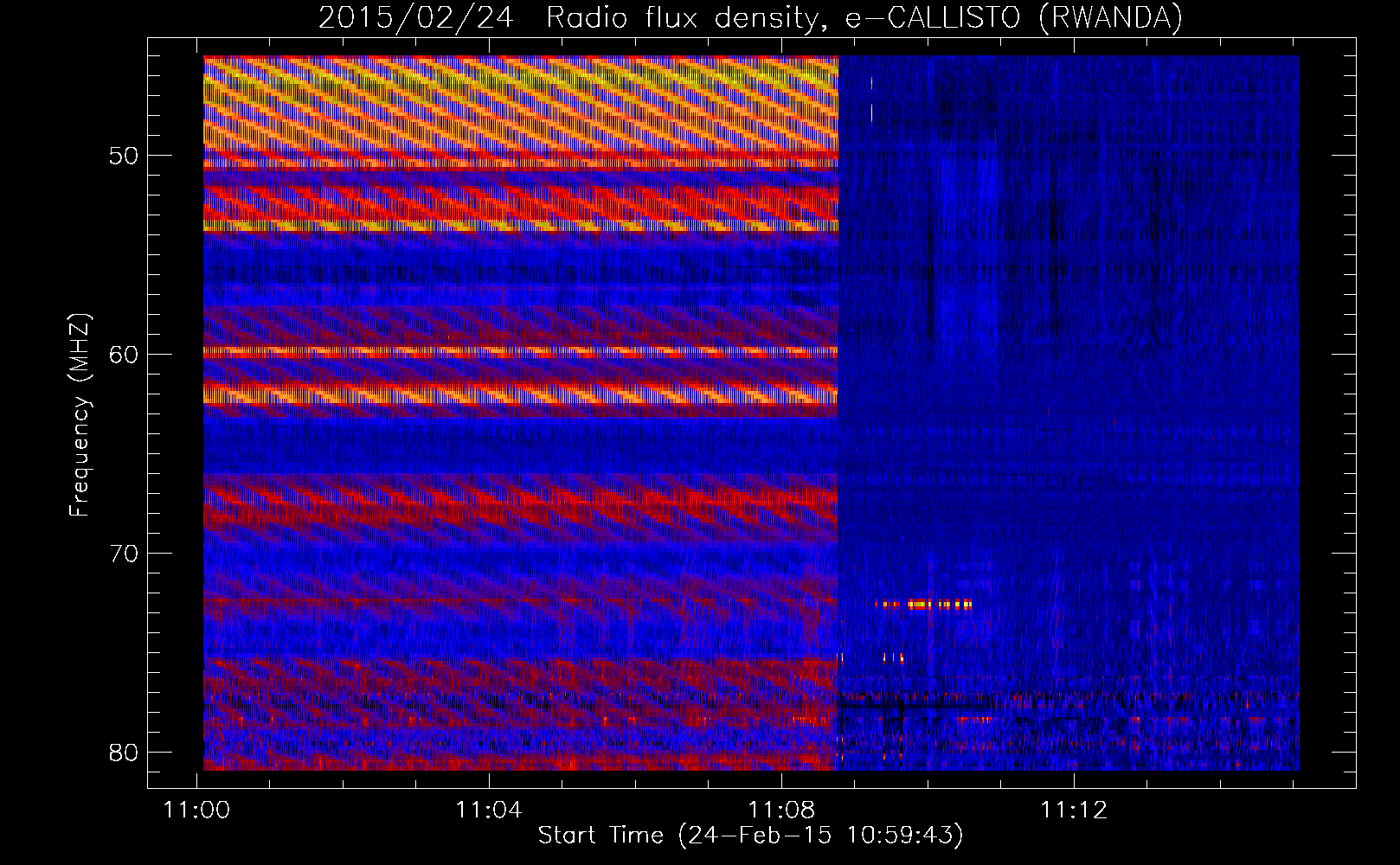The height and width of the screenshot is (865, 1400).
Task: Click the bright burst feature near 72 MHz
Action: tap(924, 605)
